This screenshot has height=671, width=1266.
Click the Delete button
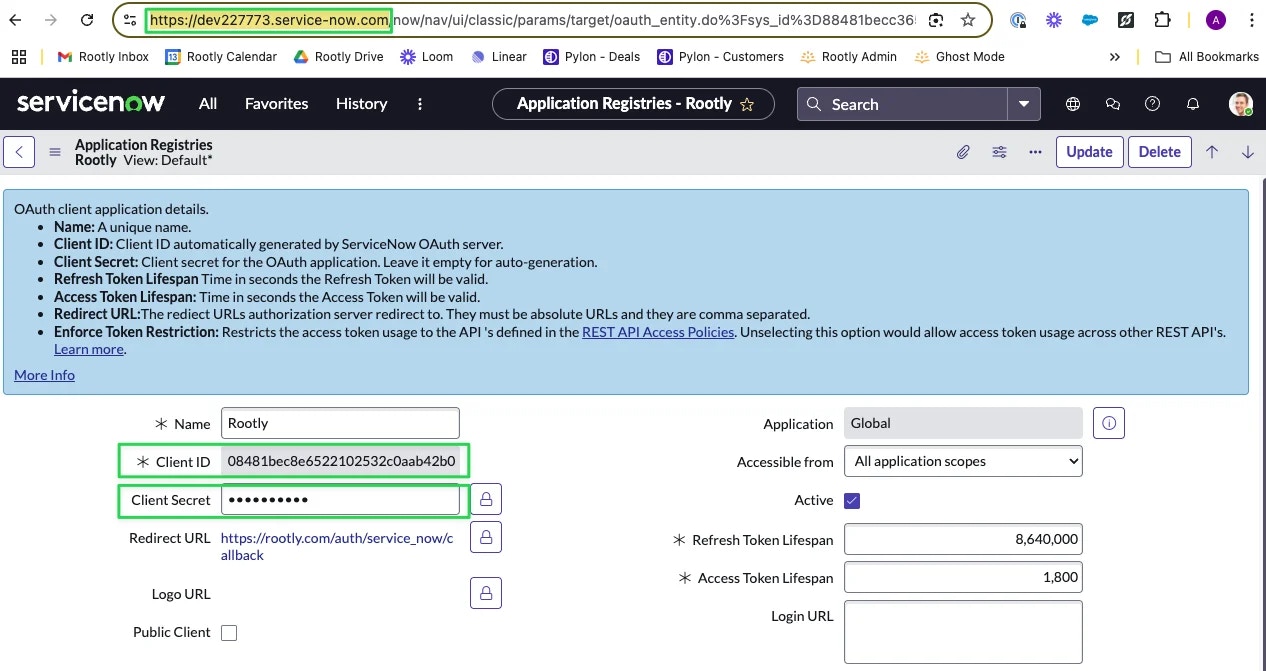point(1160,152)
